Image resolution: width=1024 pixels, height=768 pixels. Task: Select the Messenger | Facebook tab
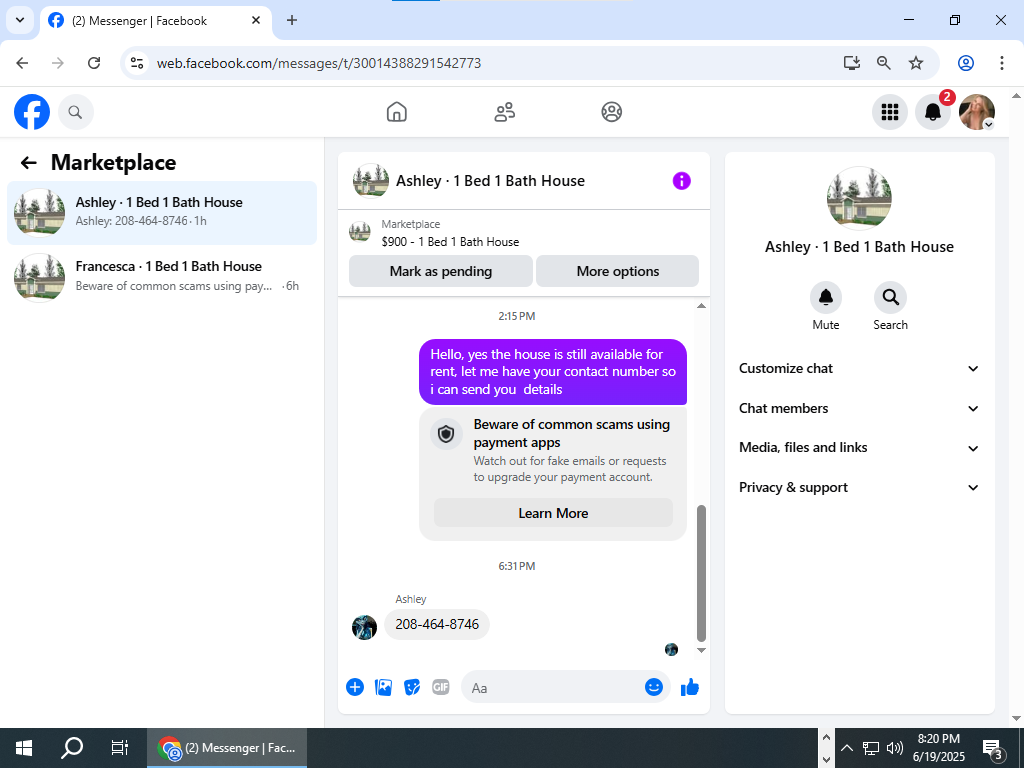click(155, 21)
